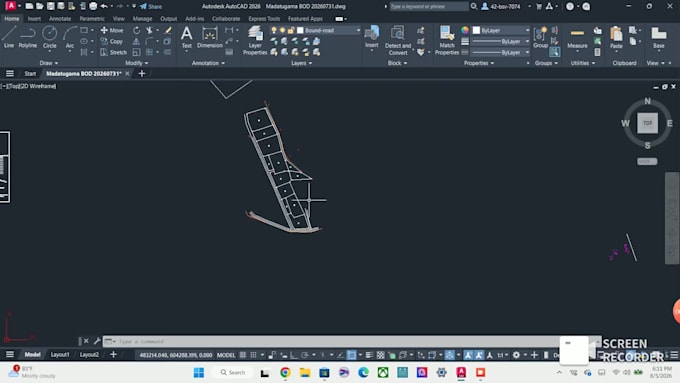Screen dimensions: 680x383
Task: Expand the Modify panel
Action: tap(137, 63)
